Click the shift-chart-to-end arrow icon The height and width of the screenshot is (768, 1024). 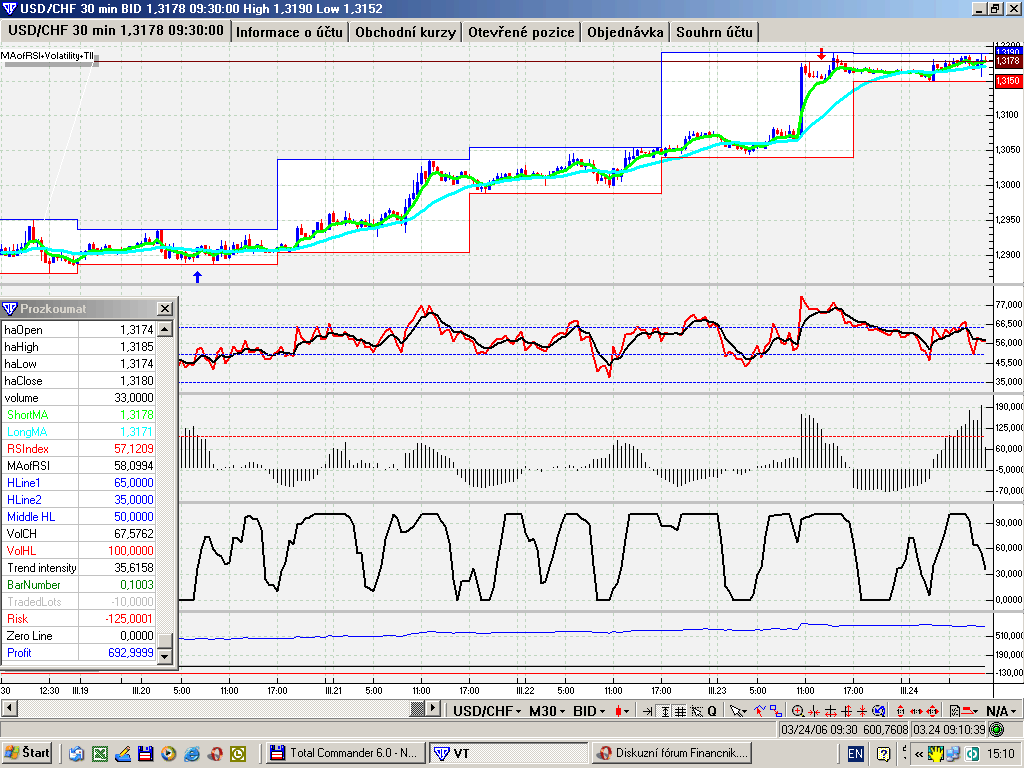tap(648, 711)
